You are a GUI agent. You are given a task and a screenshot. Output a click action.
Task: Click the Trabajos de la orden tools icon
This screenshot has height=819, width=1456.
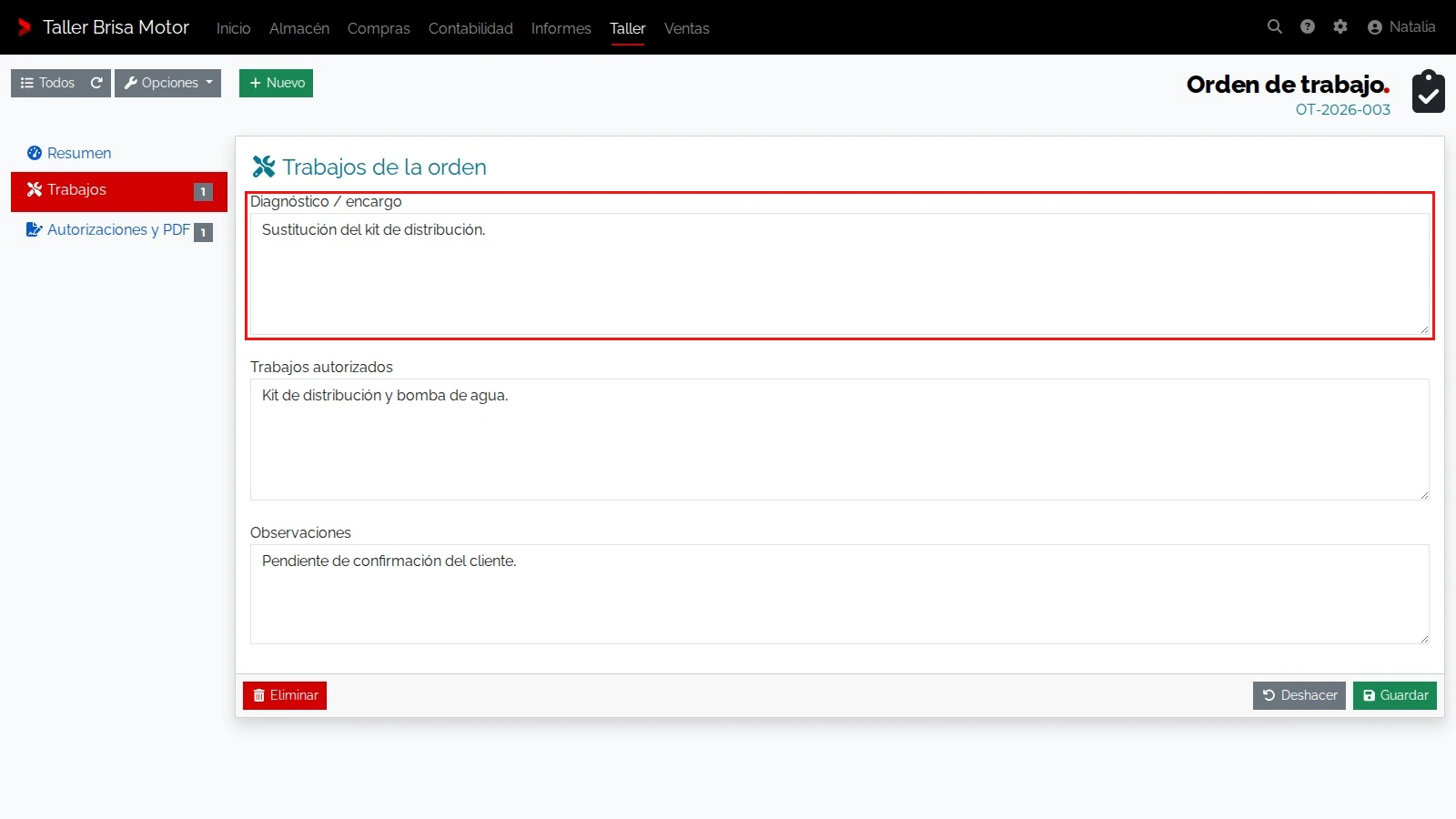(264, 167)
